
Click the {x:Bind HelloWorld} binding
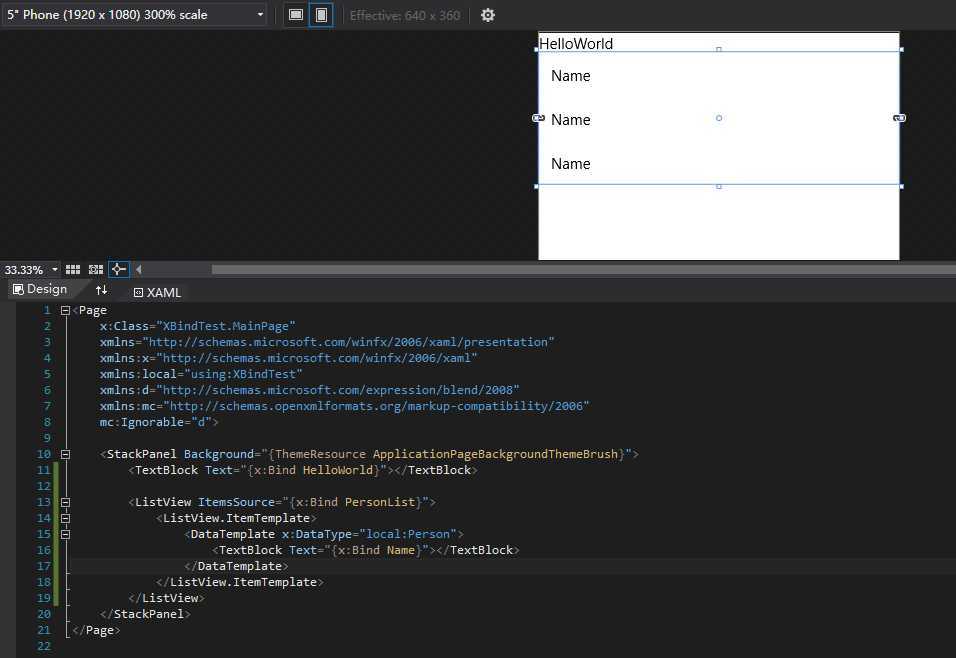[x=313, y=470]
